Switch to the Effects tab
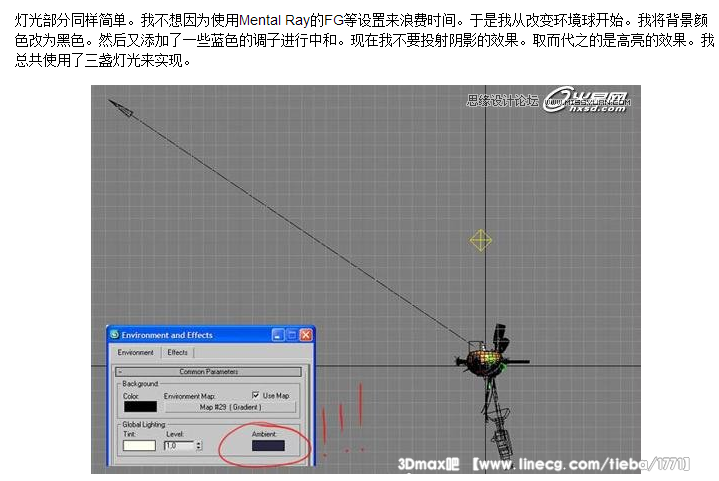The height and width of the screenshot is (481, 719). pos(177,352)
